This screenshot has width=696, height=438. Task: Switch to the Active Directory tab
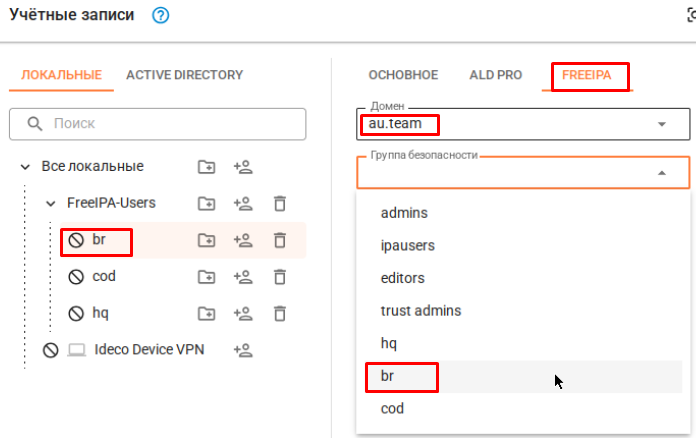(x=184, y=75)
